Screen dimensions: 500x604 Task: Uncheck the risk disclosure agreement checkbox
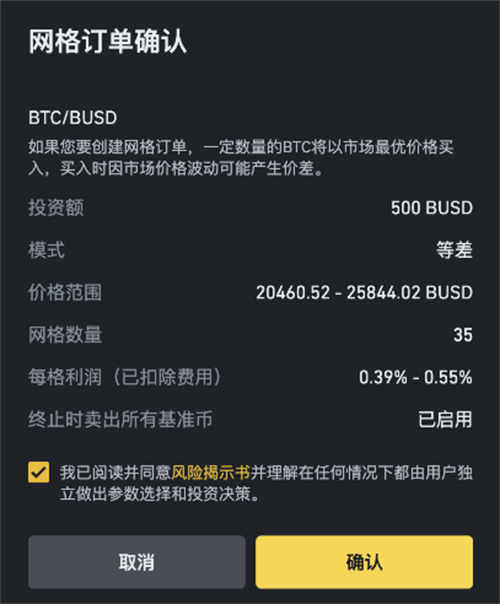(x=39, y=472)
